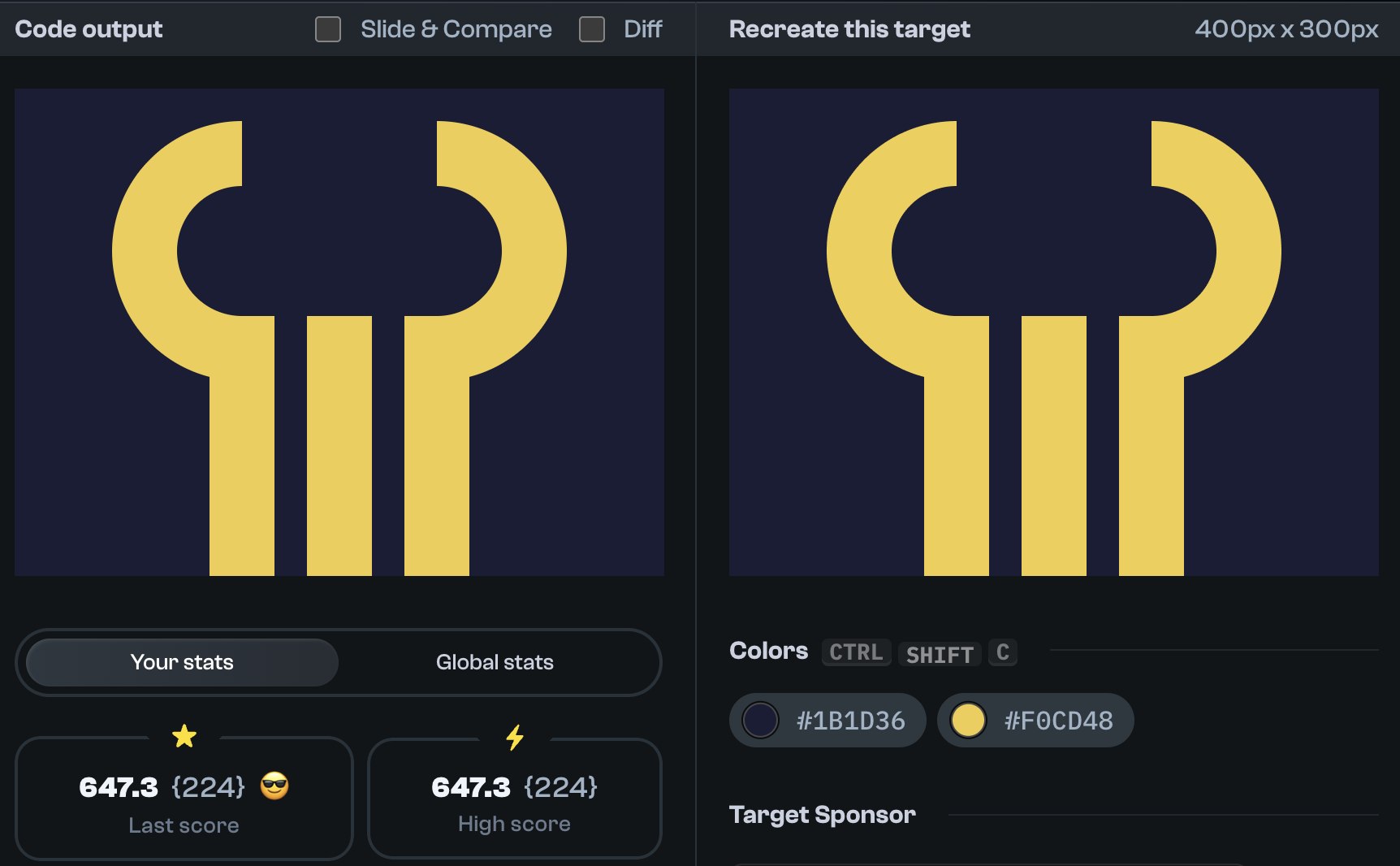This screenshot has width=1400, height=866.
Task: Toggle the Diff checkbox
Action: [x=592, y=29]
